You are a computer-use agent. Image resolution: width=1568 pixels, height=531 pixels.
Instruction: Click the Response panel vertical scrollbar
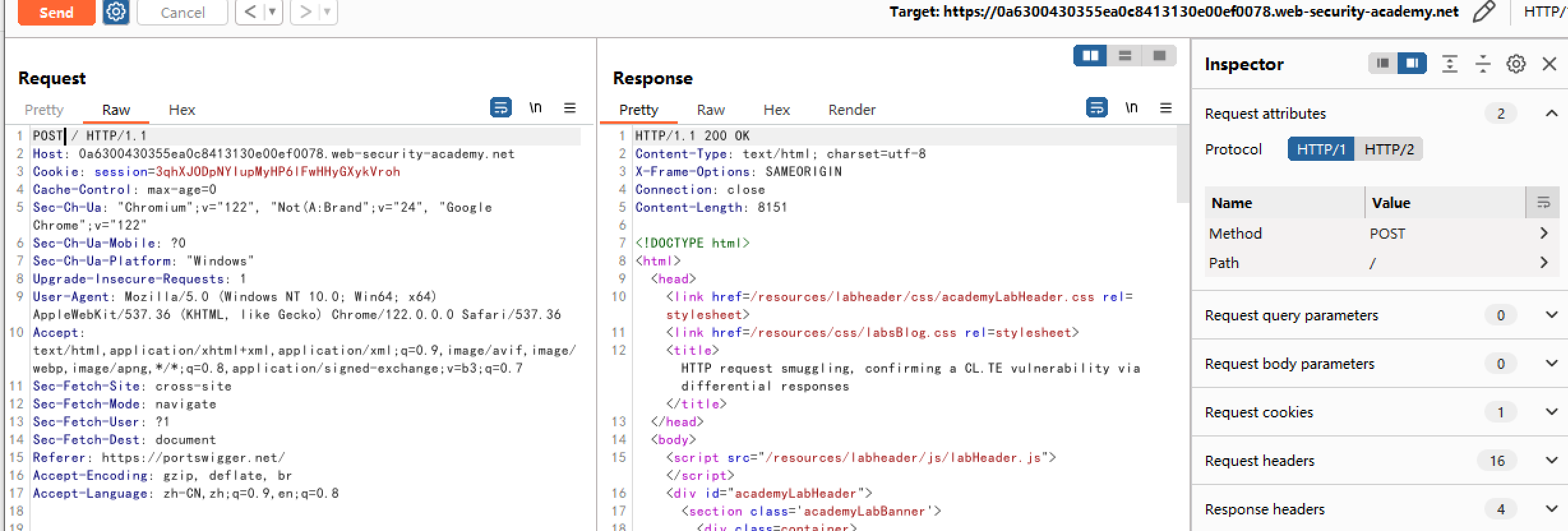coord(1183,165)
